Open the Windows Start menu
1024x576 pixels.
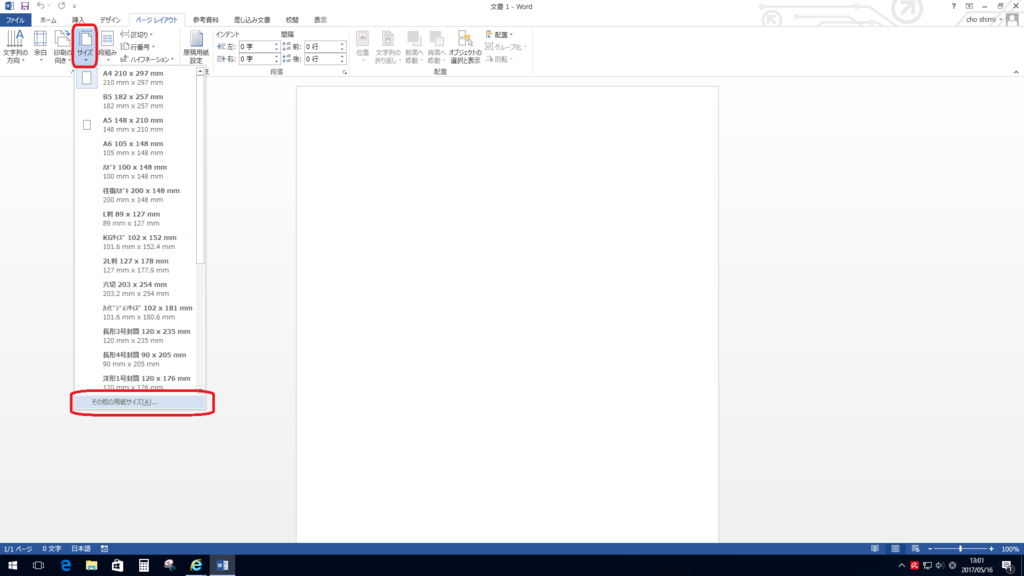[12, 566]
